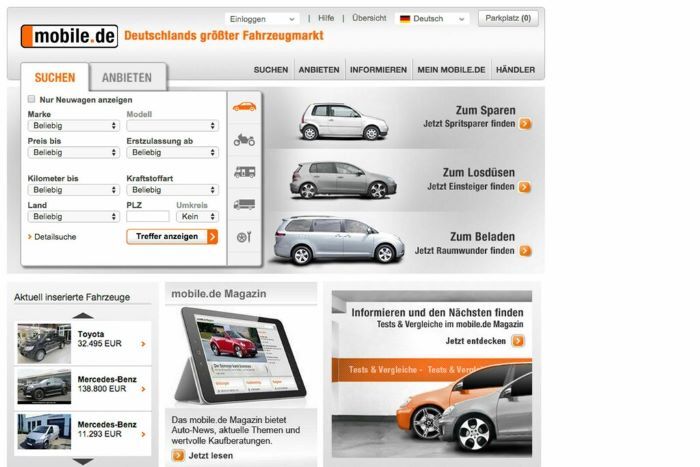Click arrow next to Mercedes-Benz 138.800 EUR
Screen dimensions: 700x467
pyautogui.click(x=143, y=389)
